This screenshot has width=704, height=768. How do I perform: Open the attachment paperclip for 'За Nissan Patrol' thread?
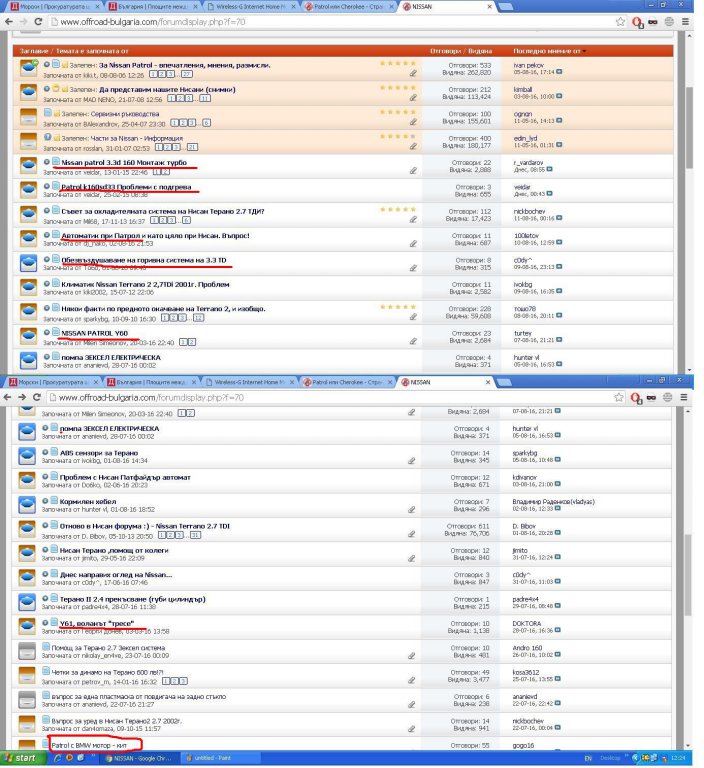[413, 73]
